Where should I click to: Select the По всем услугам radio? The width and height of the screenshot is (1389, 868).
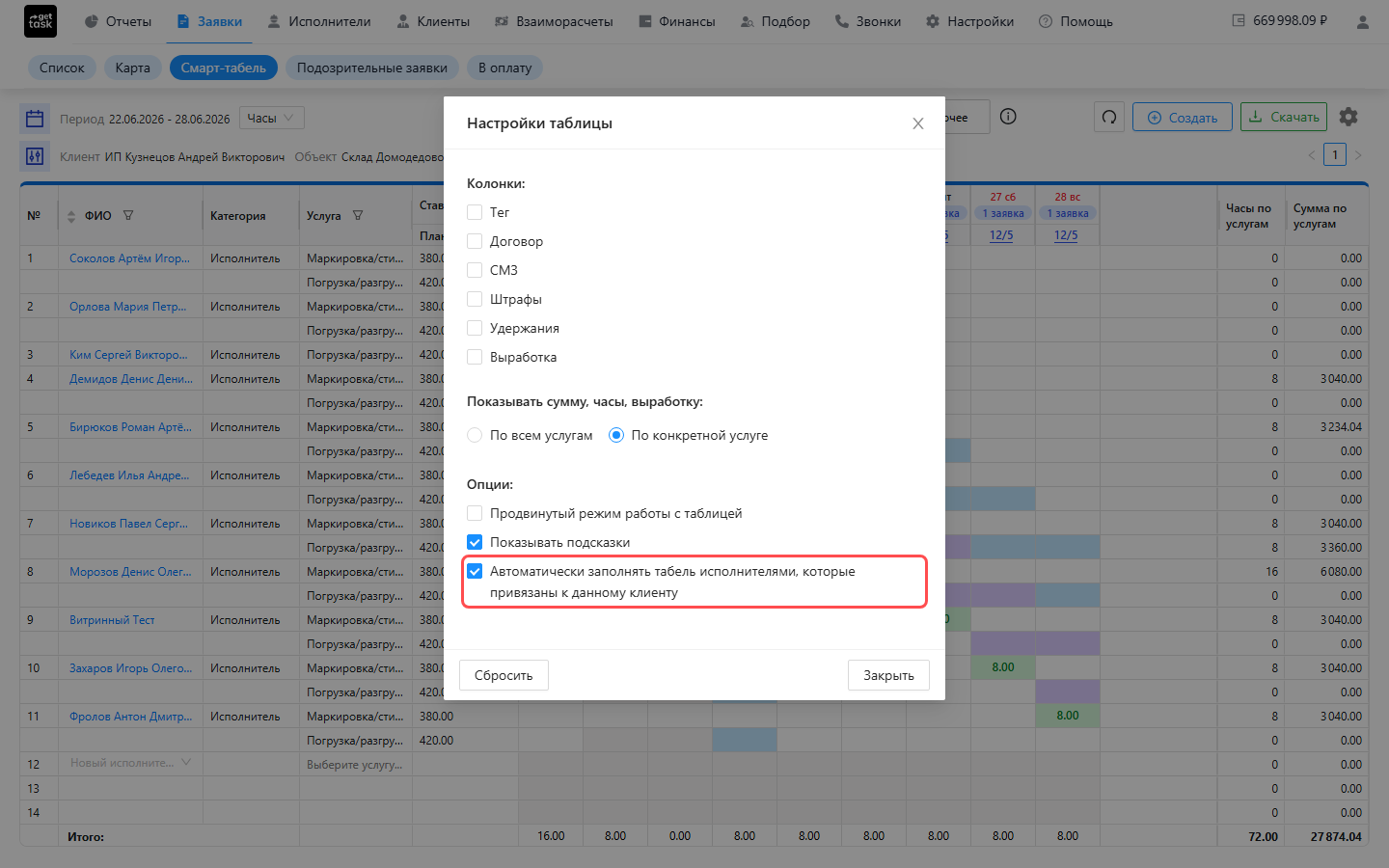click(475, 435)
